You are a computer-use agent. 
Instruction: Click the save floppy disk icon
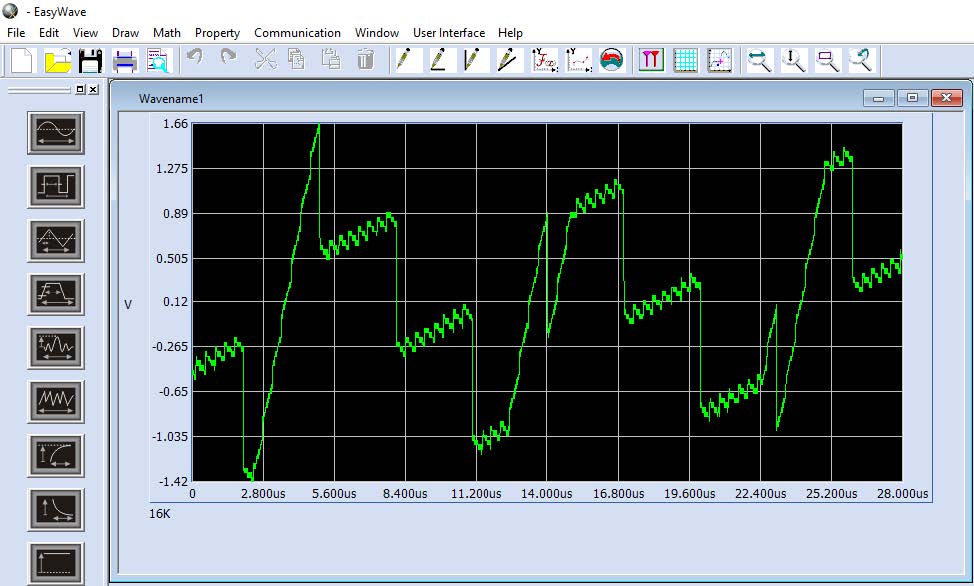[x=90, y=60]
